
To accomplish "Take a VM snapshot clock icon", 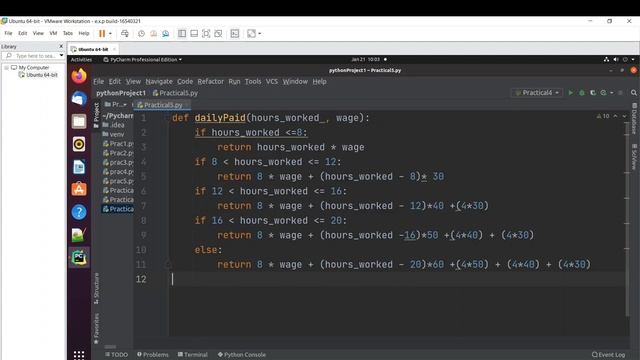I will click(x=141, y=33).
